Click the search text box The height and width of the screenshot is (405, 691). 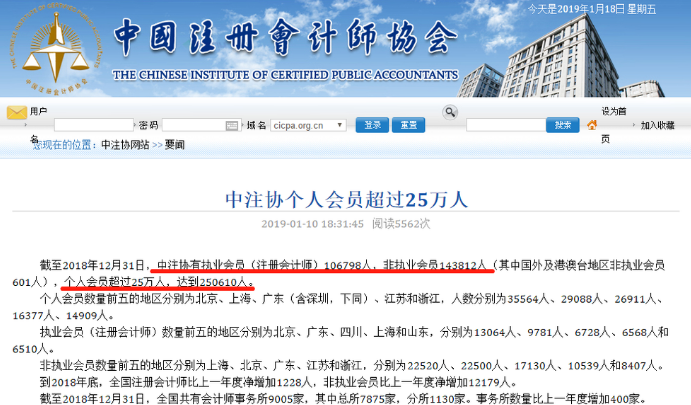(505, 125)
